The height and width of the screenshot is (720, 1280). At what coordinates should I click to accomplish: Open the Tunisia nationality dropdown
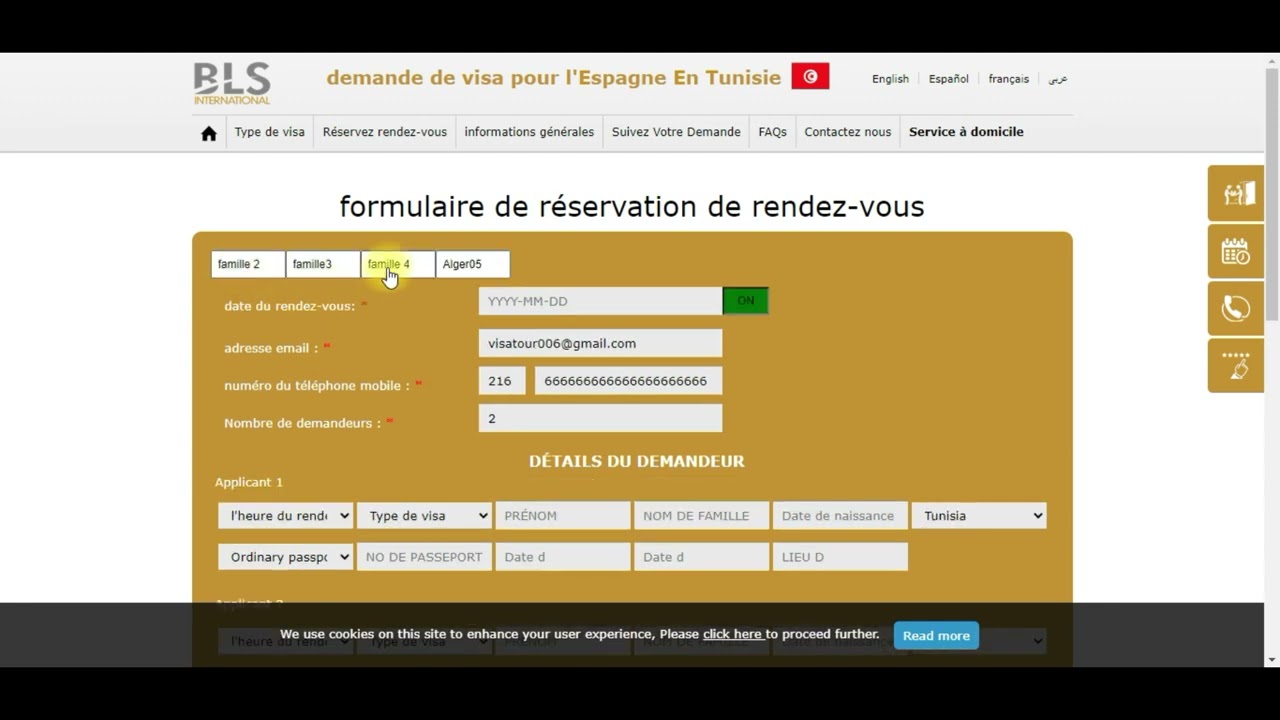click(979, 516)
